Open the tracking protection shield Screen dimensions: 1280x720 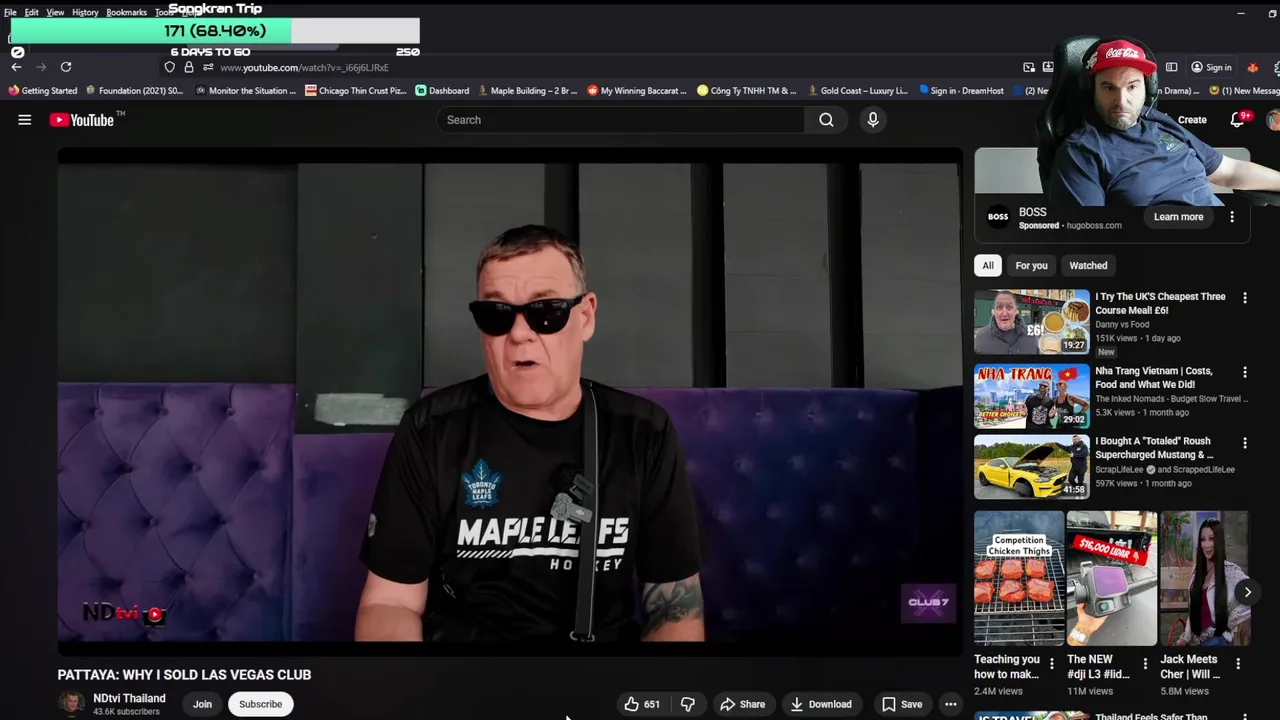[x=169, y=67]
